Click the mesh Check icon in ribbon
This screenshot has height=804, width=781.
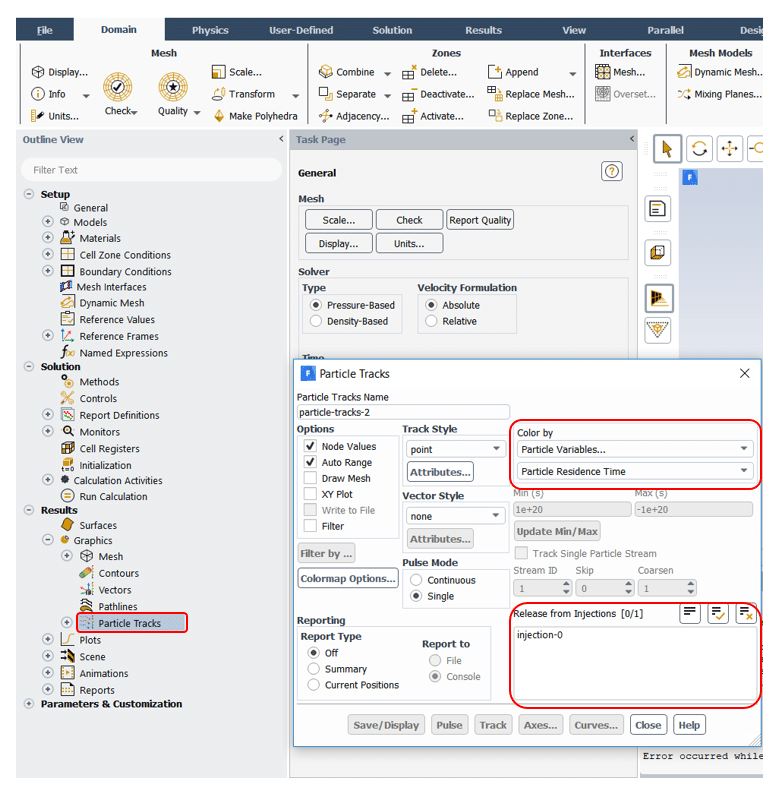(119, 88)
